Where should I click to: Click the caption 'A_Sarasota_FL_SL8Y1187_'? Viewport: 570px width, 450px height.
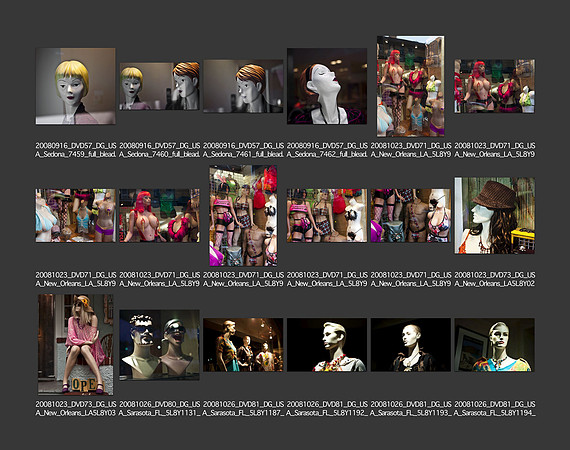tap(243, 413)
